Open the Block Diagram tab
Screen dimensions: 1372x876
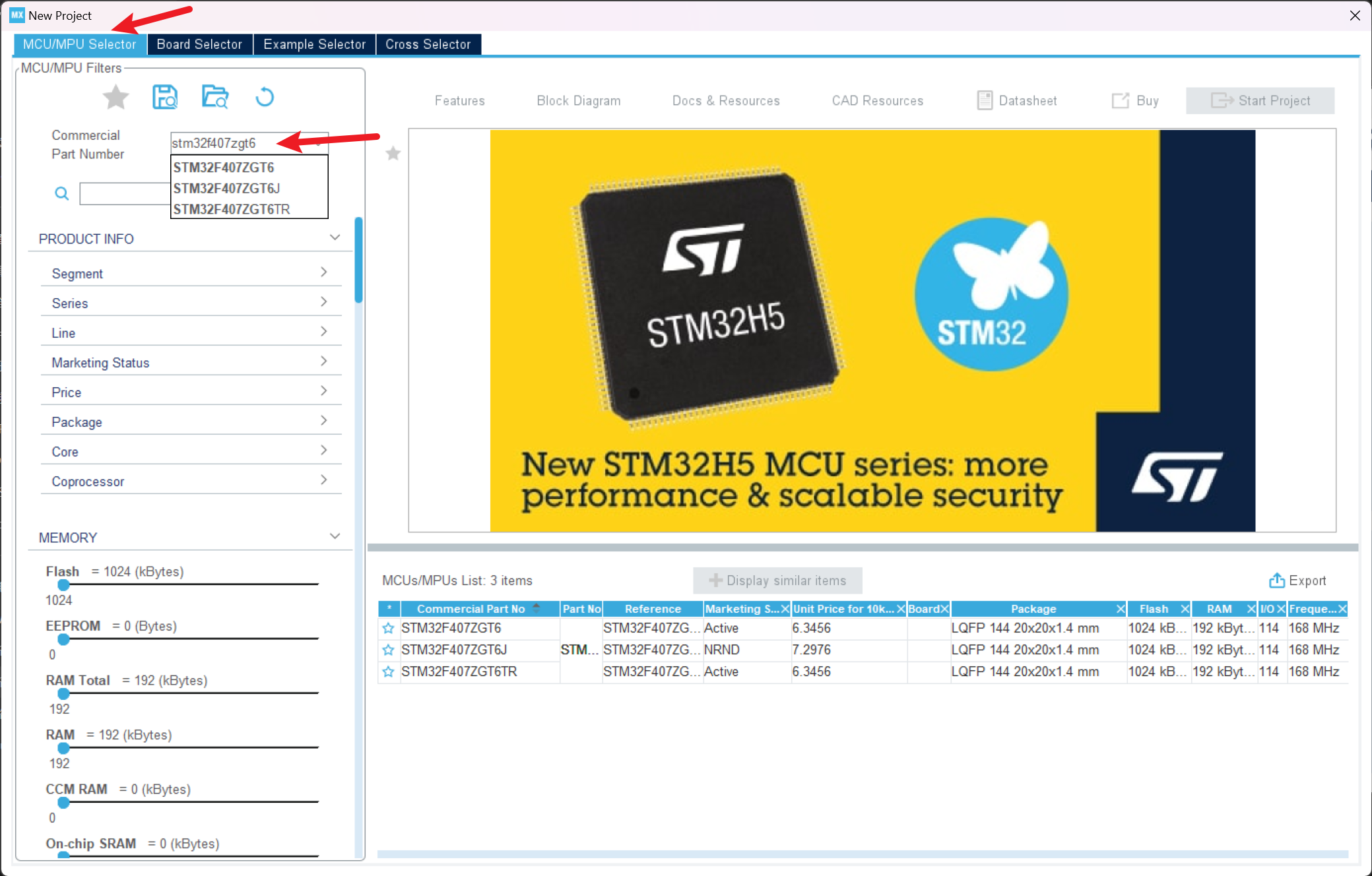(x=579, y=101)
